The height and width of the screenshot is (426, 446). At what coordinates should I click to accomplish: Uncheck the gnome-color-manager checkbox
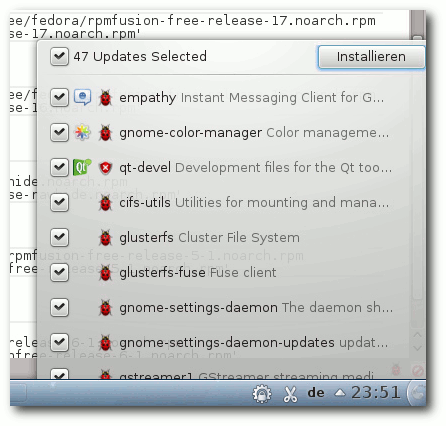(59, 132)
